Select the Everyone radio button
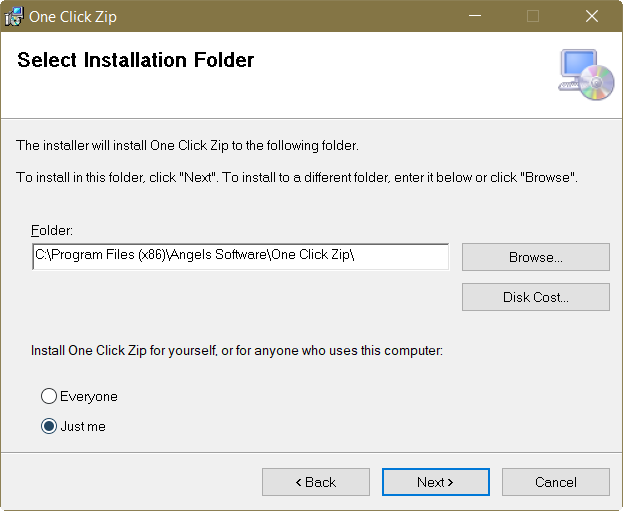 pos(48,397)
